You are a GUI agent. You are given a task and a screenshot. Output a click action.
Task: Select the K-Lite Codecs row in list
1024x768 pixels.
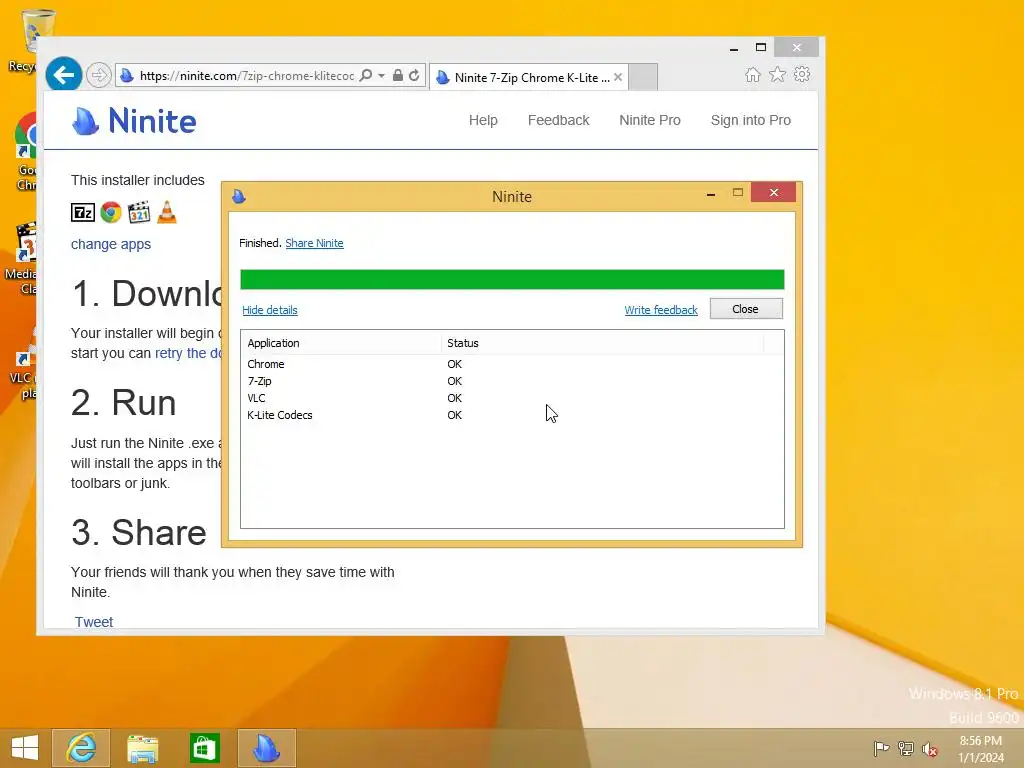click(512, 415)
